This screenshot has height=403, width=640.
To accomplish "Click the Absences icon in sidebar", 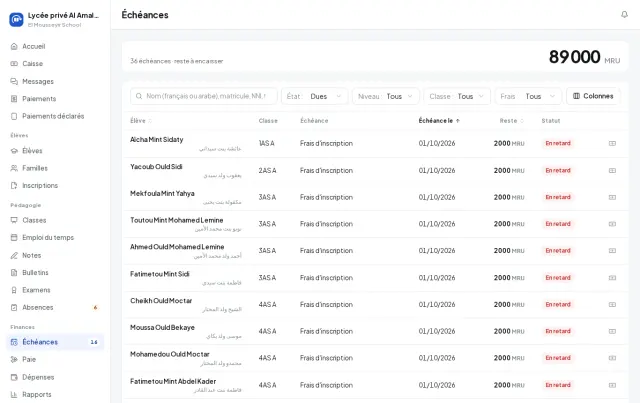I will 14,307.
